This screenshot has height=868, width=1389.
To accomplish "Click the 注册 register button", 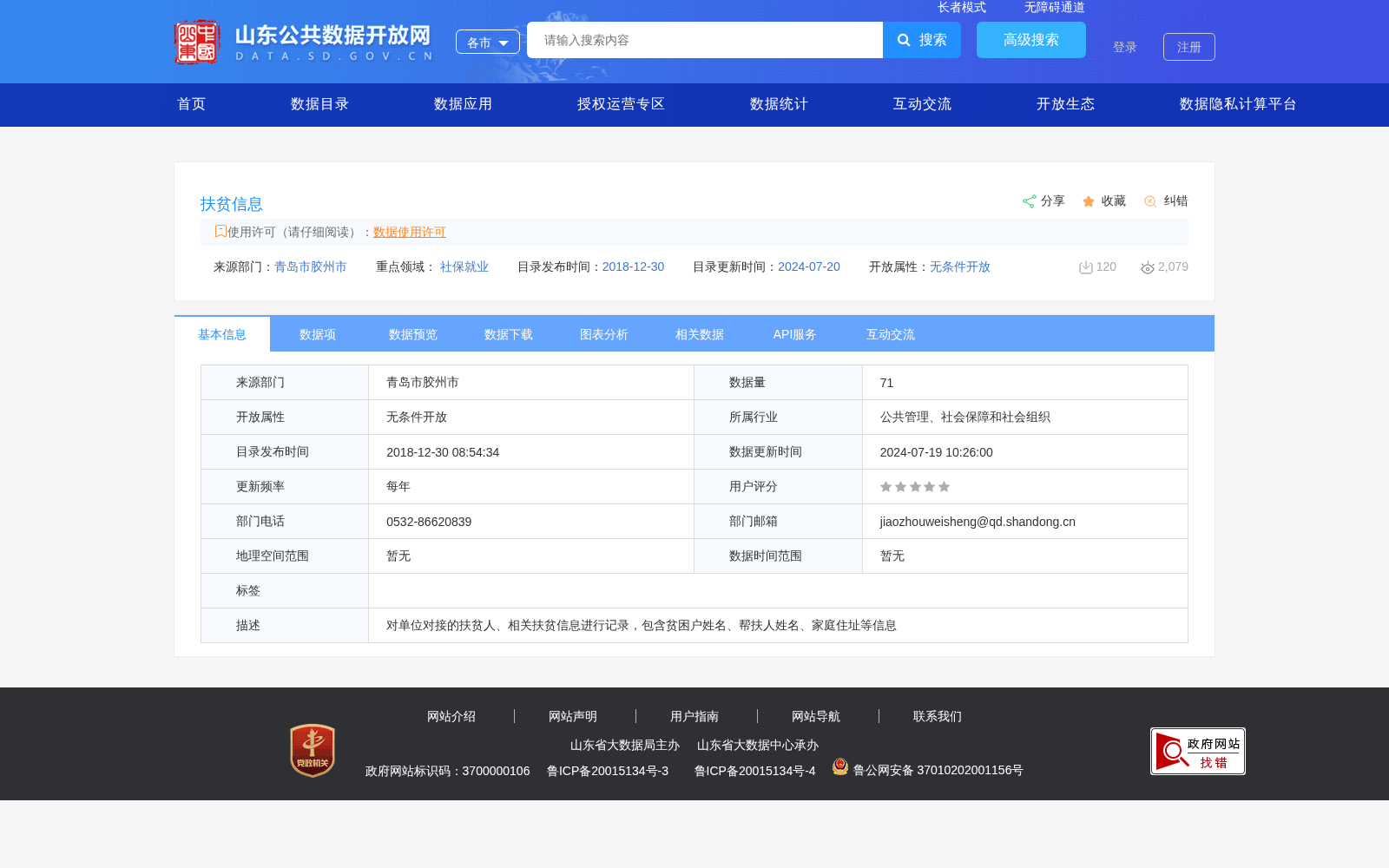I will point(1189,47).
